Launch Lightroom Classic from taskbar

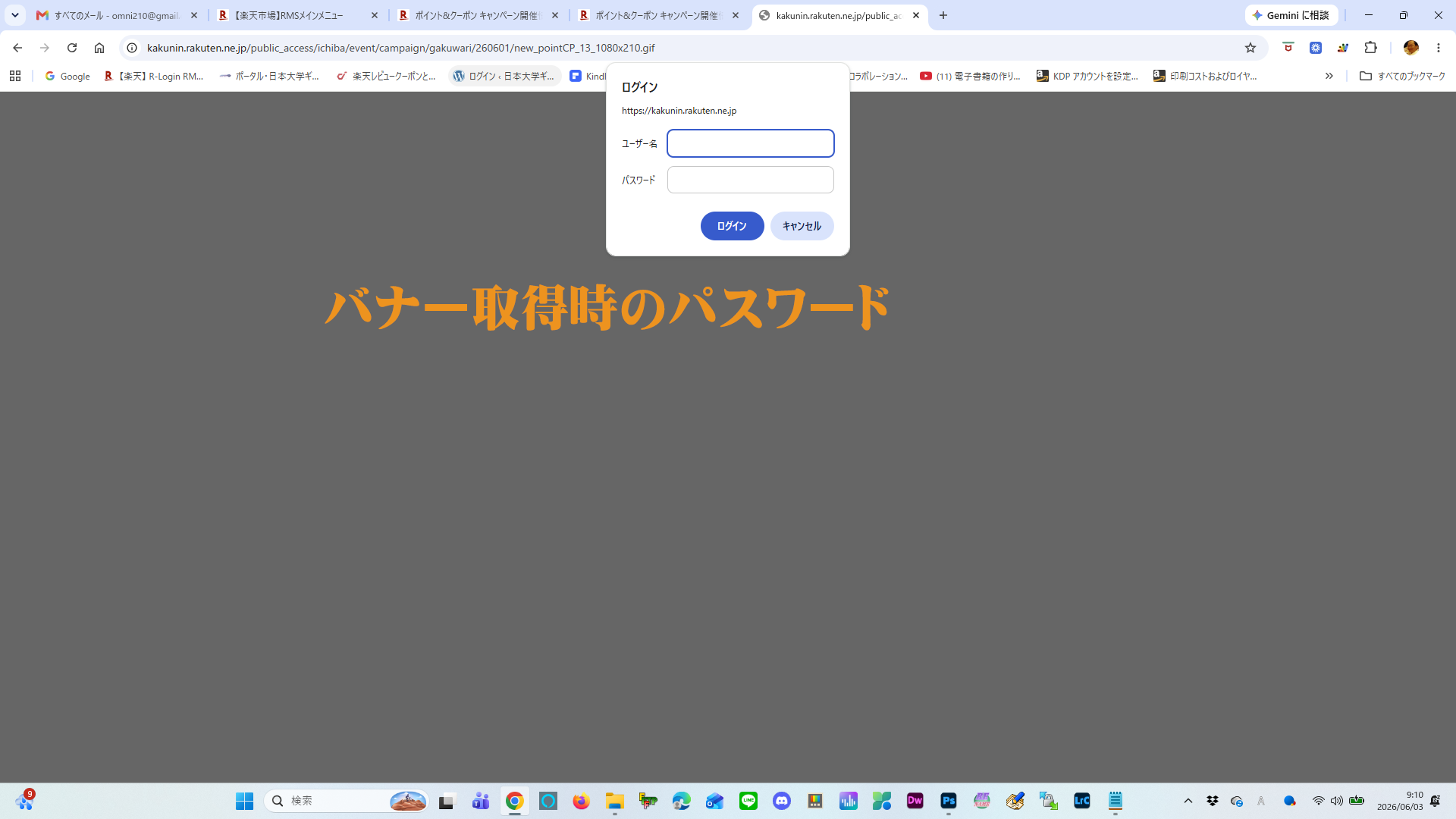[1082, 801]
